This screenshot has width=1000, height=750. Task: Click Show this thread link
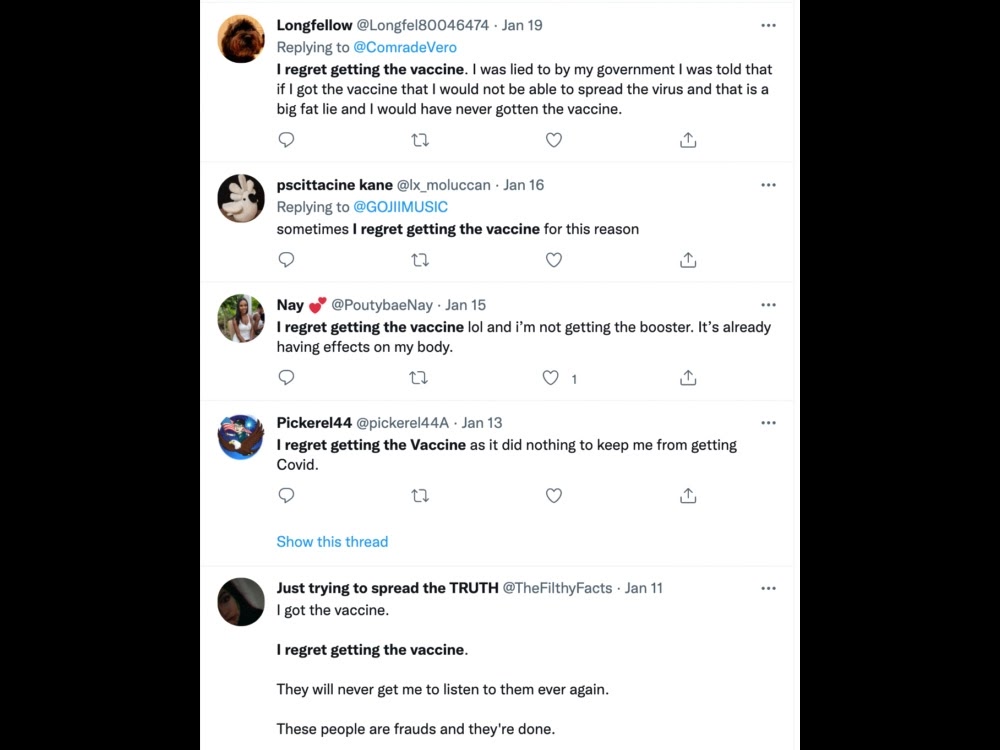(x=332, y=542)
